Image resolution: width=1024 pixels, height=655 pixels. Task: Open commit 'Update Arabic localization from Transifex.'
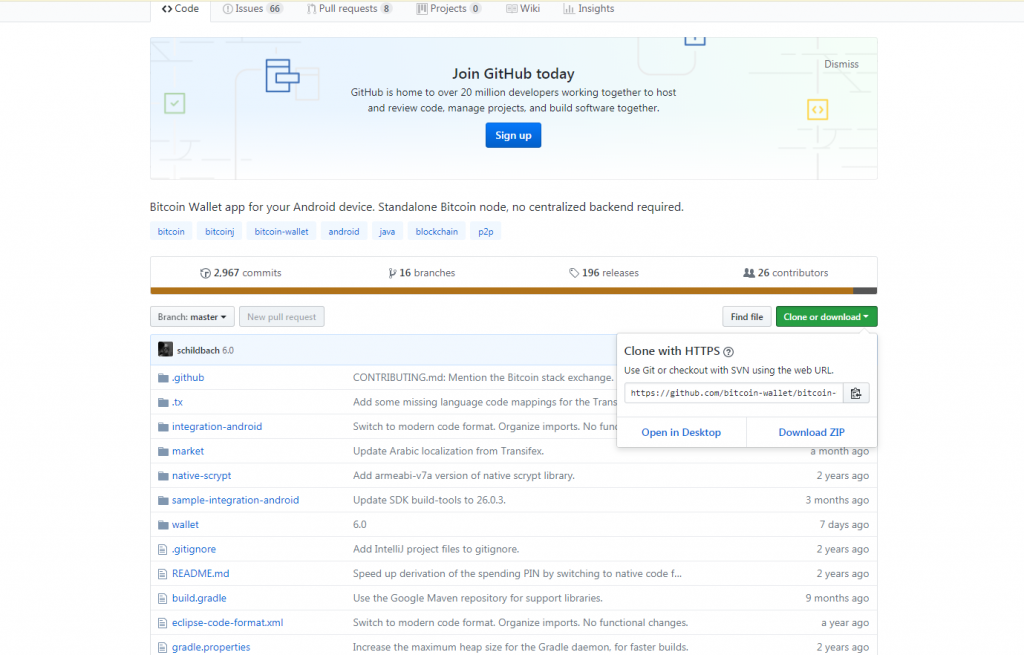coord(448,451)
